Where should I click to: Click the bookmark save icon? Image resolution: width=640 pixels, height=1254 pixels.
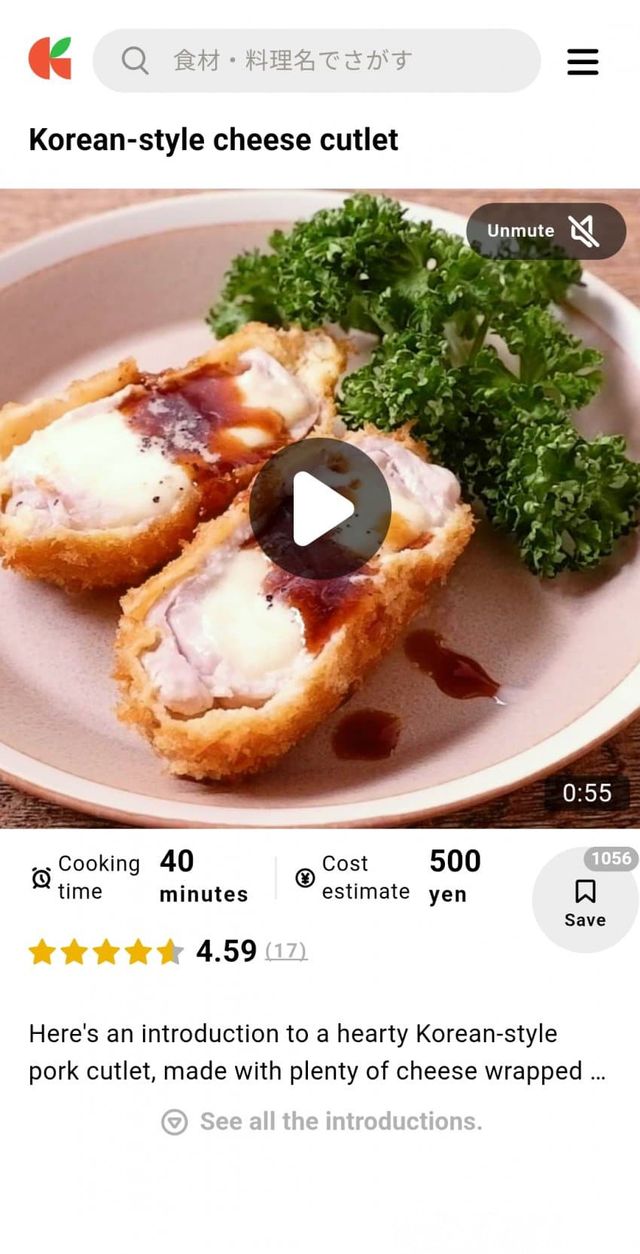click(585, 891)
